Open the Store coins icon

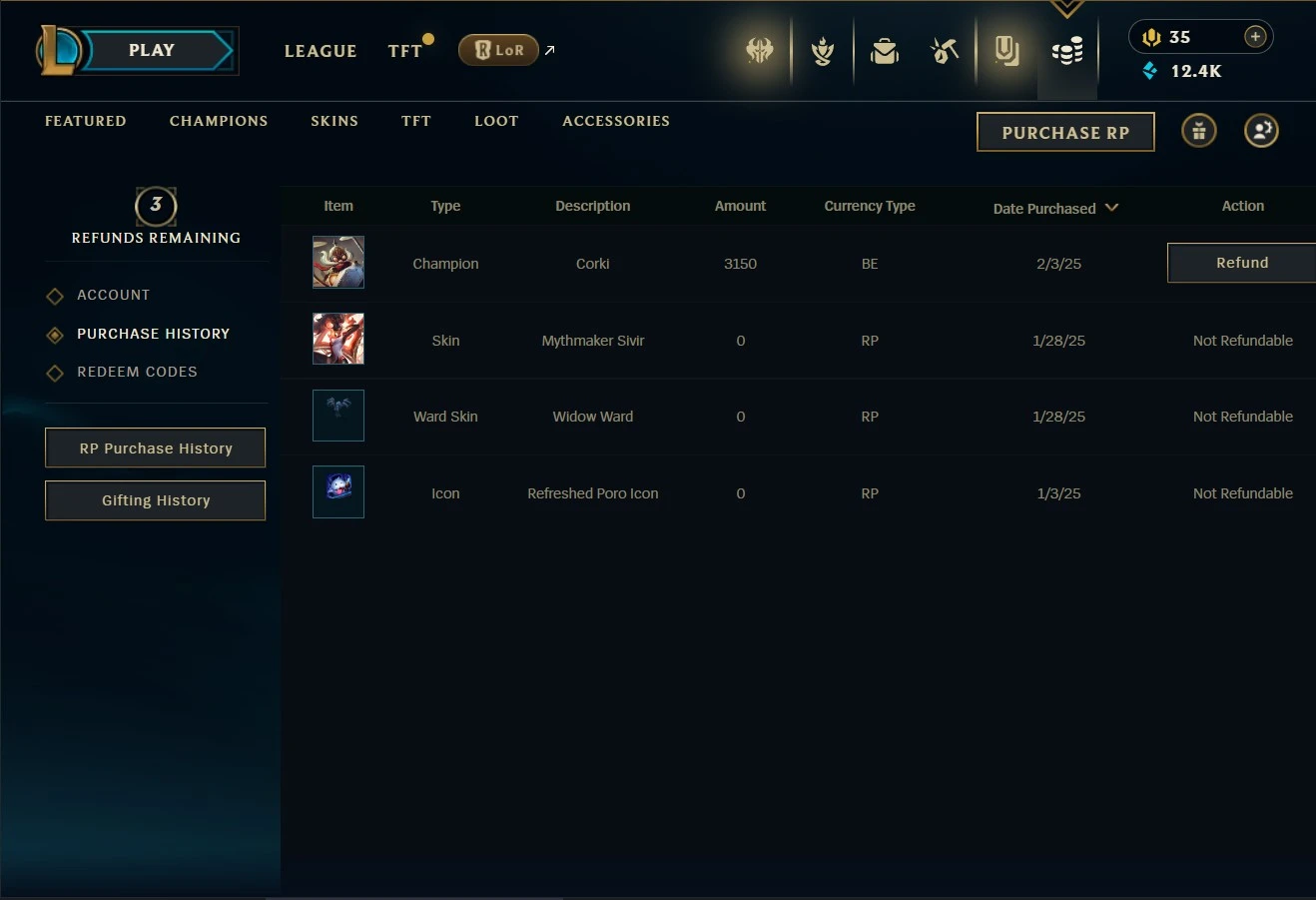(1067, 51)
